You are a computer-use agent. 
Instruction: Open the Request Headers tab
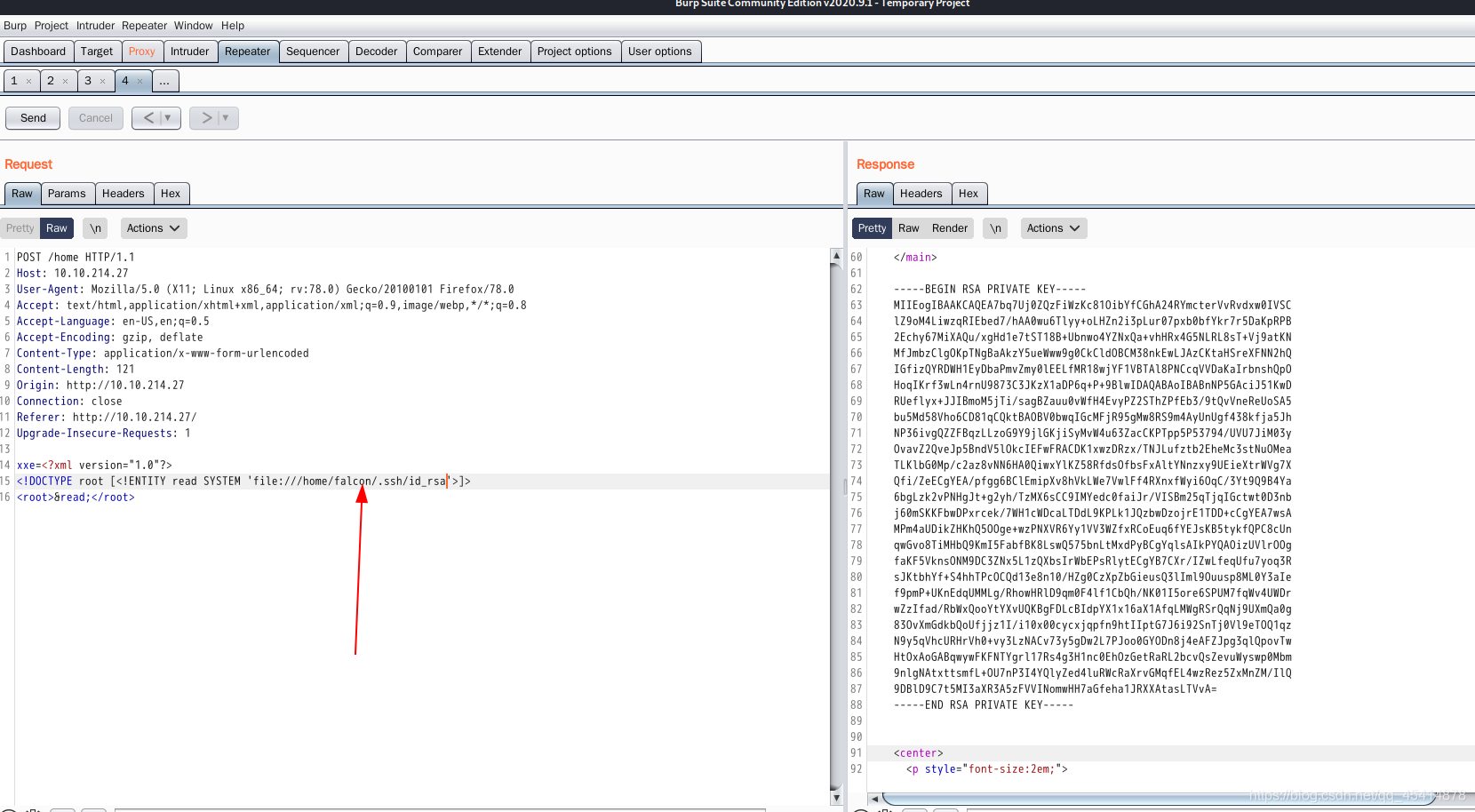coord(124,194)
